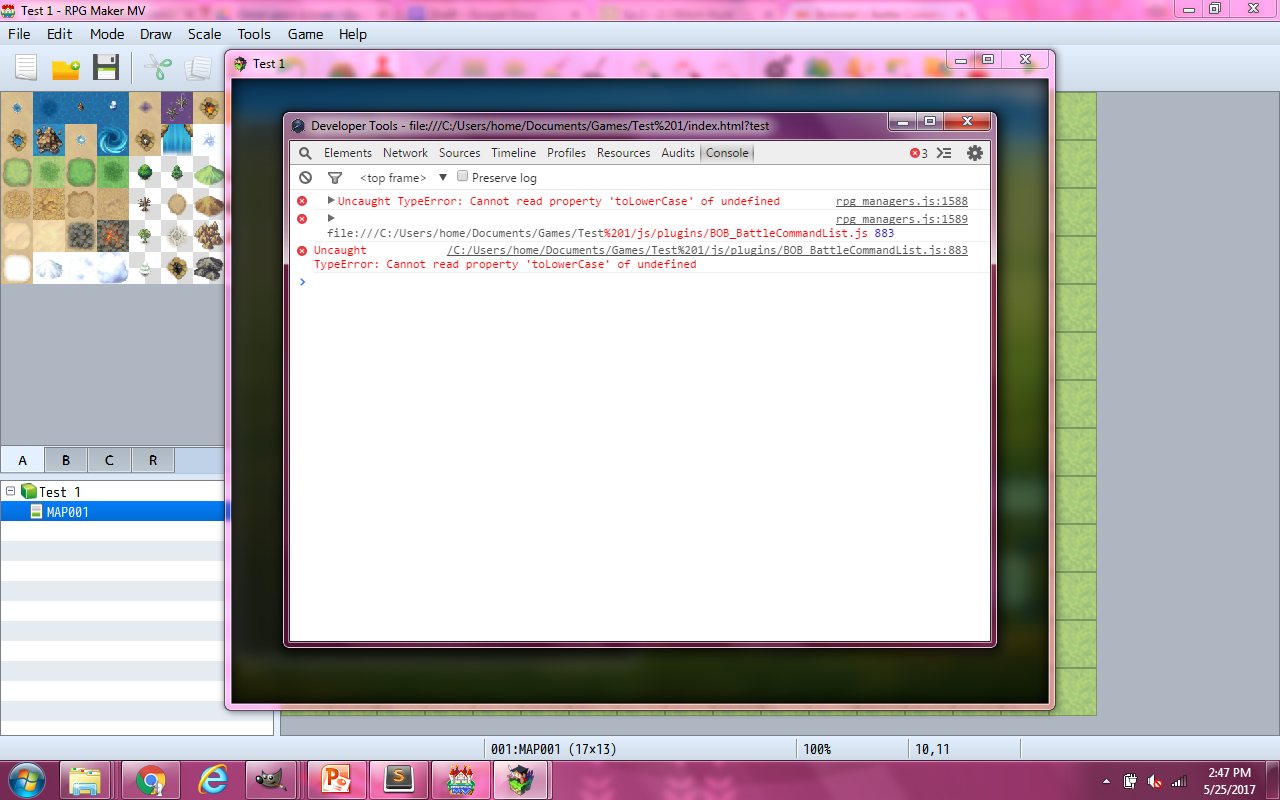1280x800 pixels.
Task: Pick the lava rock tile in the palette
Action: tap(113, 236)
